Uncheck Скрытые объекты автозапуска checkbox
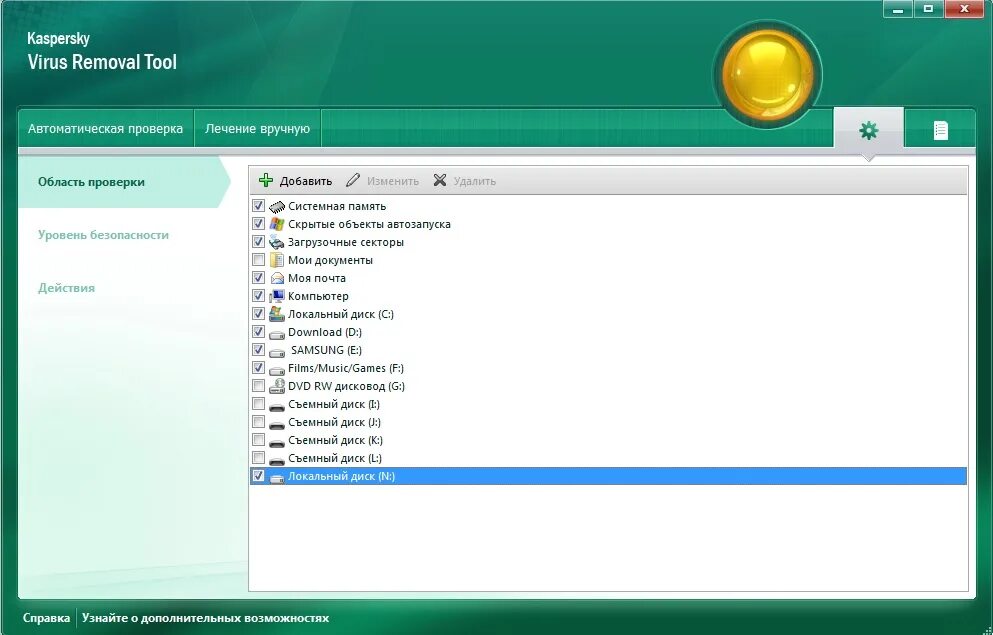 pyautogui.click(x=258, y=223)
